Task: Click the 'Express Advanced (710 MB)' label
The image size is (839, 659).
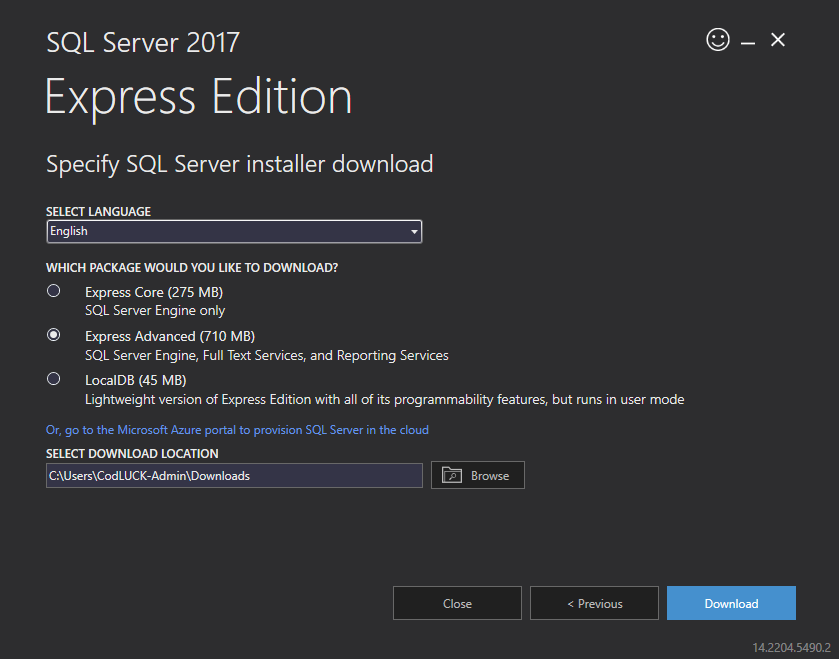Action: click(x=170, y=336)
